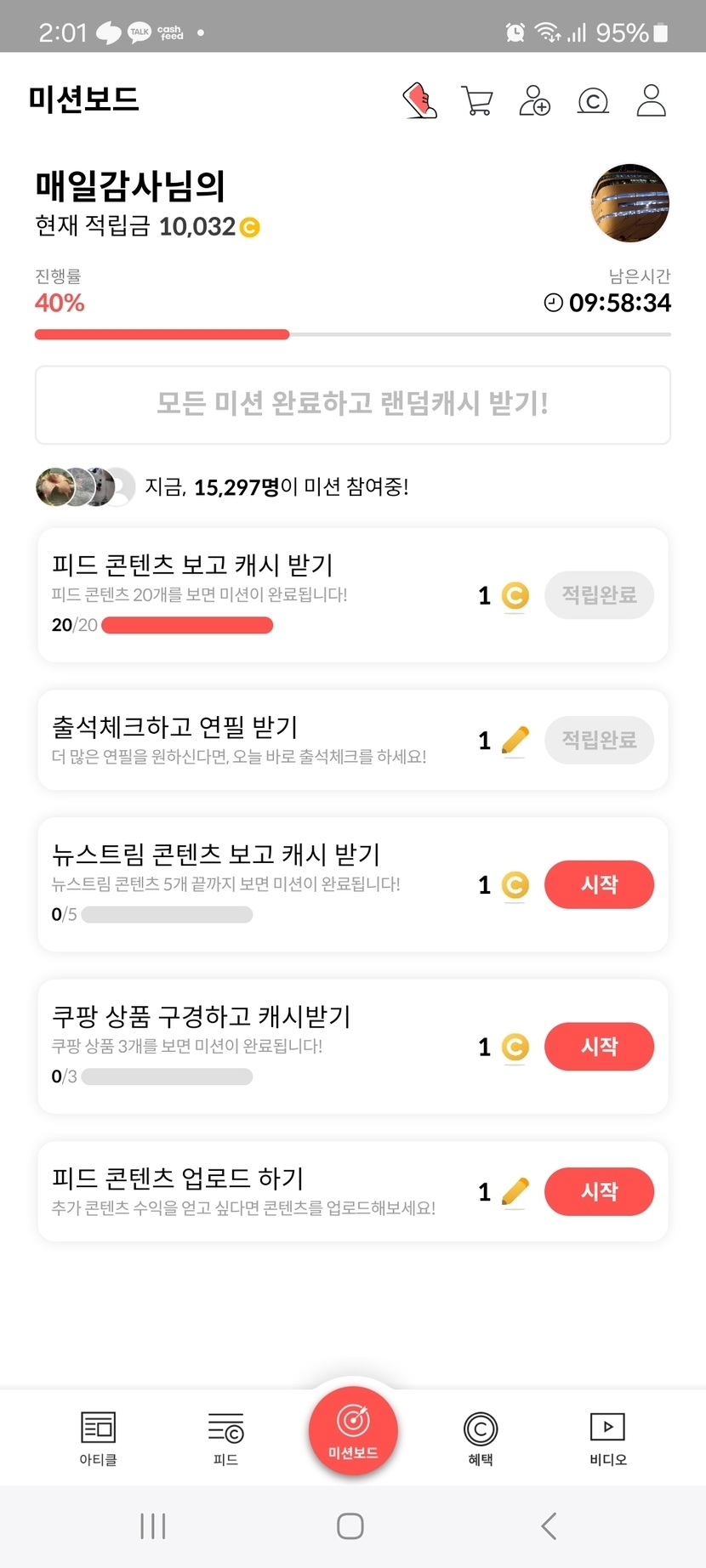
Task: Switch to the 아티클 tab
Action: point(98,1438)
